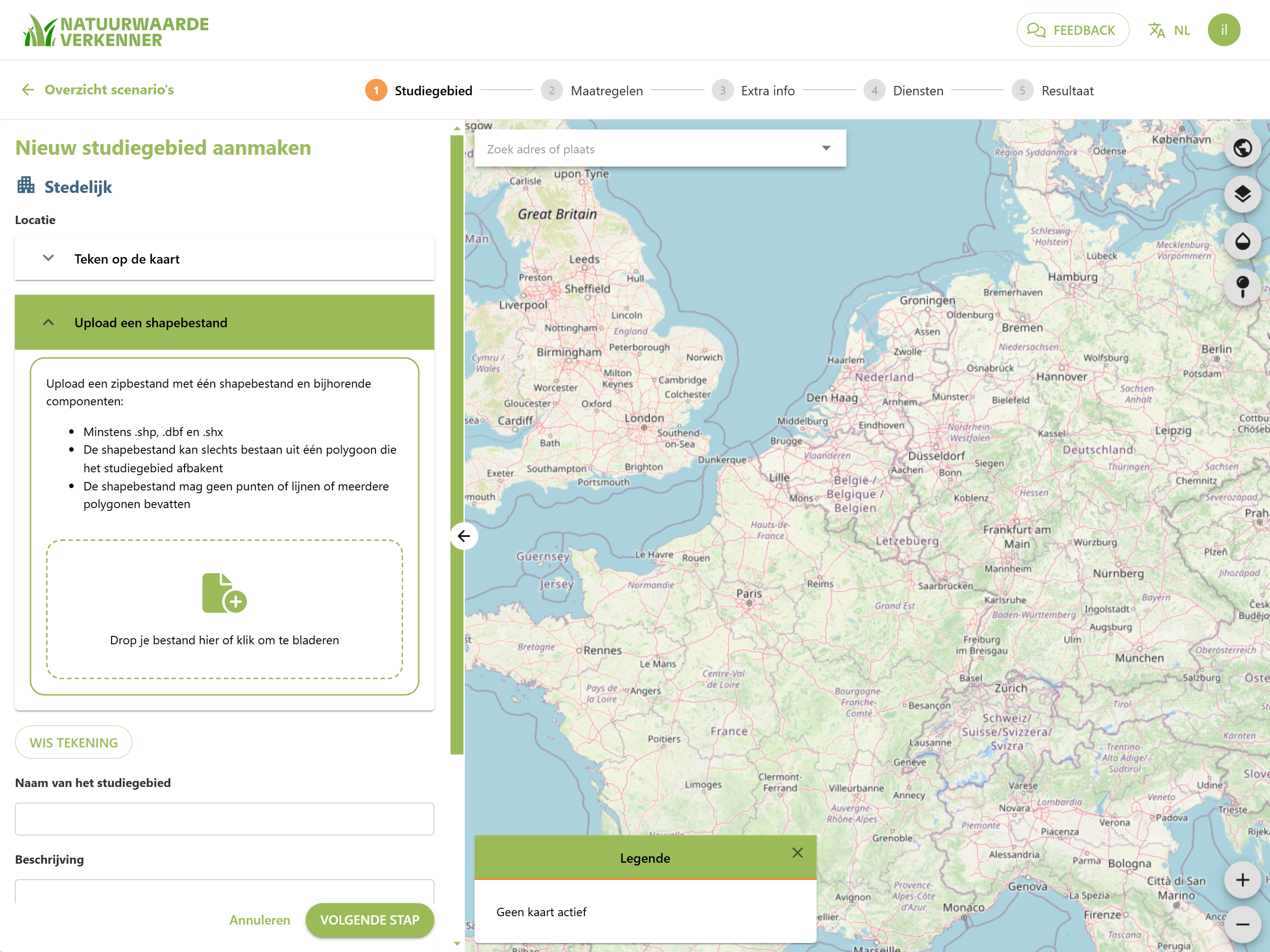
Task: Open the address search dropdown arrow
Action: pos(826,148)
